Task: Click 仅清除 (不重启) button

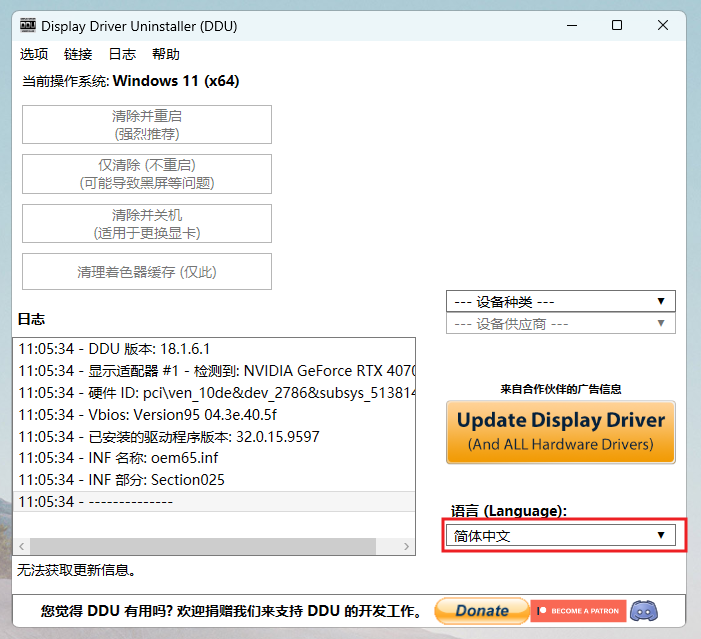Action: [x=147, y=174]
